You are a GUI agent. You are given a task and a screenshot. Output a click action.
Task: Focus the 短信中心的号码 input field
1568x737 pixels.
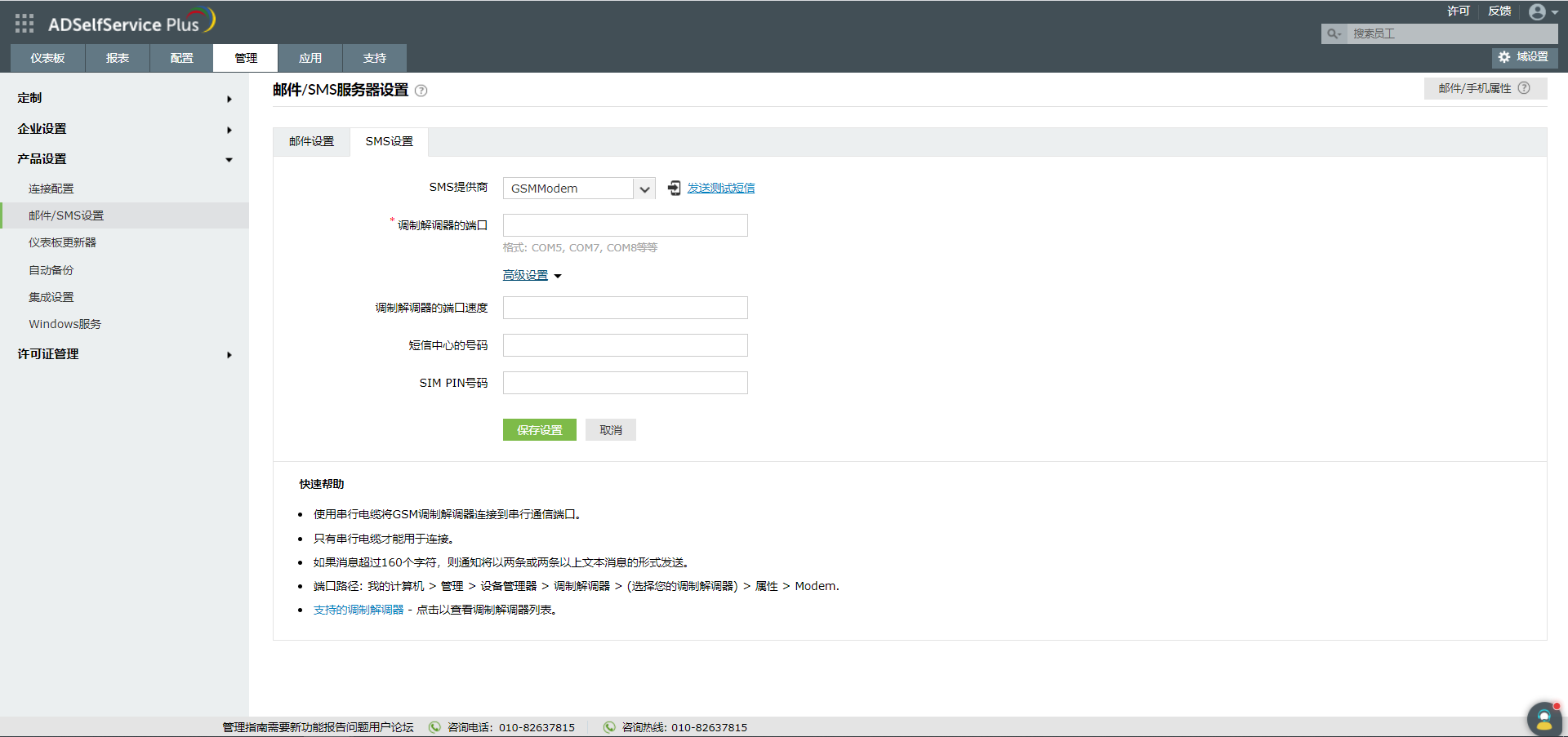point(626,345)
